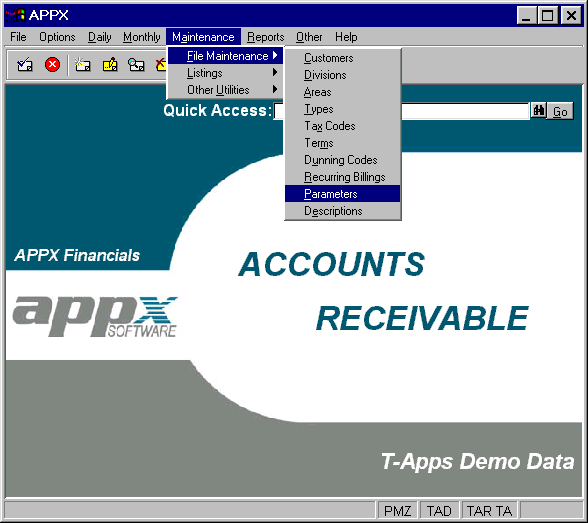Expand the File Maintenance submenu
This screenshot has height=523, width=588.
click(x=225, y=56)
